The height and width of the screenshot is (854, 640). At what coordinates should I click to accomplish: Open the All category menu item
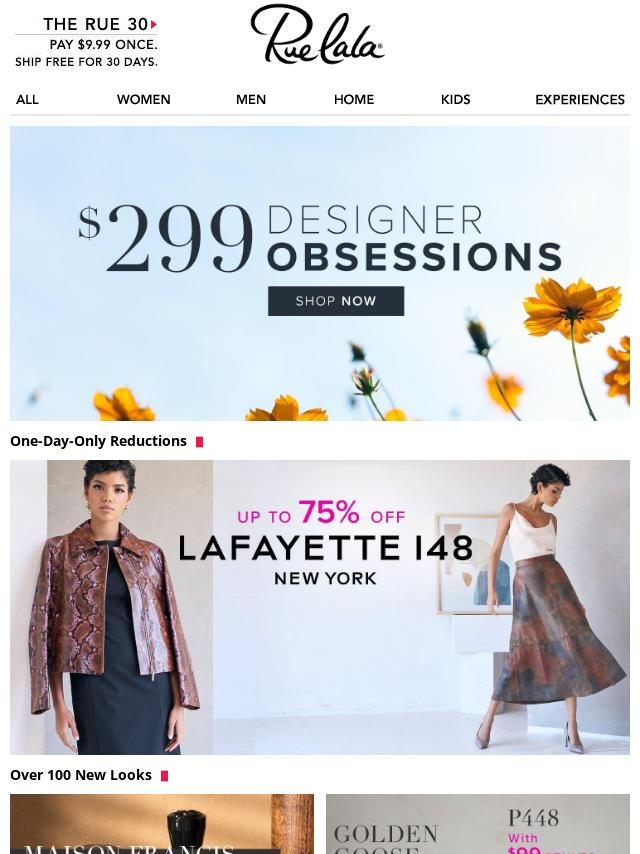27,100
